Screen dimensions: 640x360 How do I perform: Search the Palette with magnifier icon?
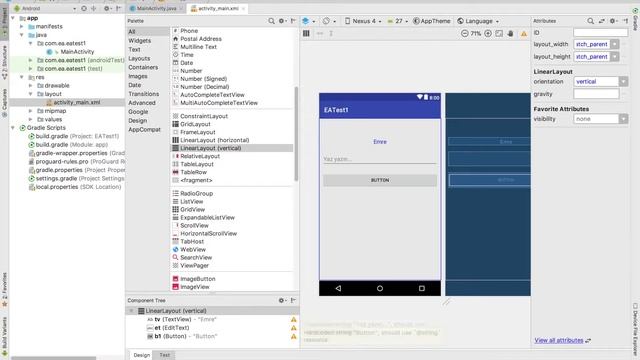click(x=271, y=21)
